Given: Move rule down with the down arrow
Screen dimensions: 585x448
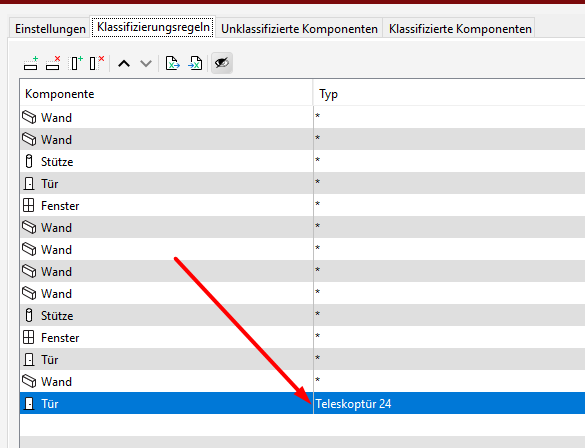Looking at the screenshot, I should [x=146, y=64].
